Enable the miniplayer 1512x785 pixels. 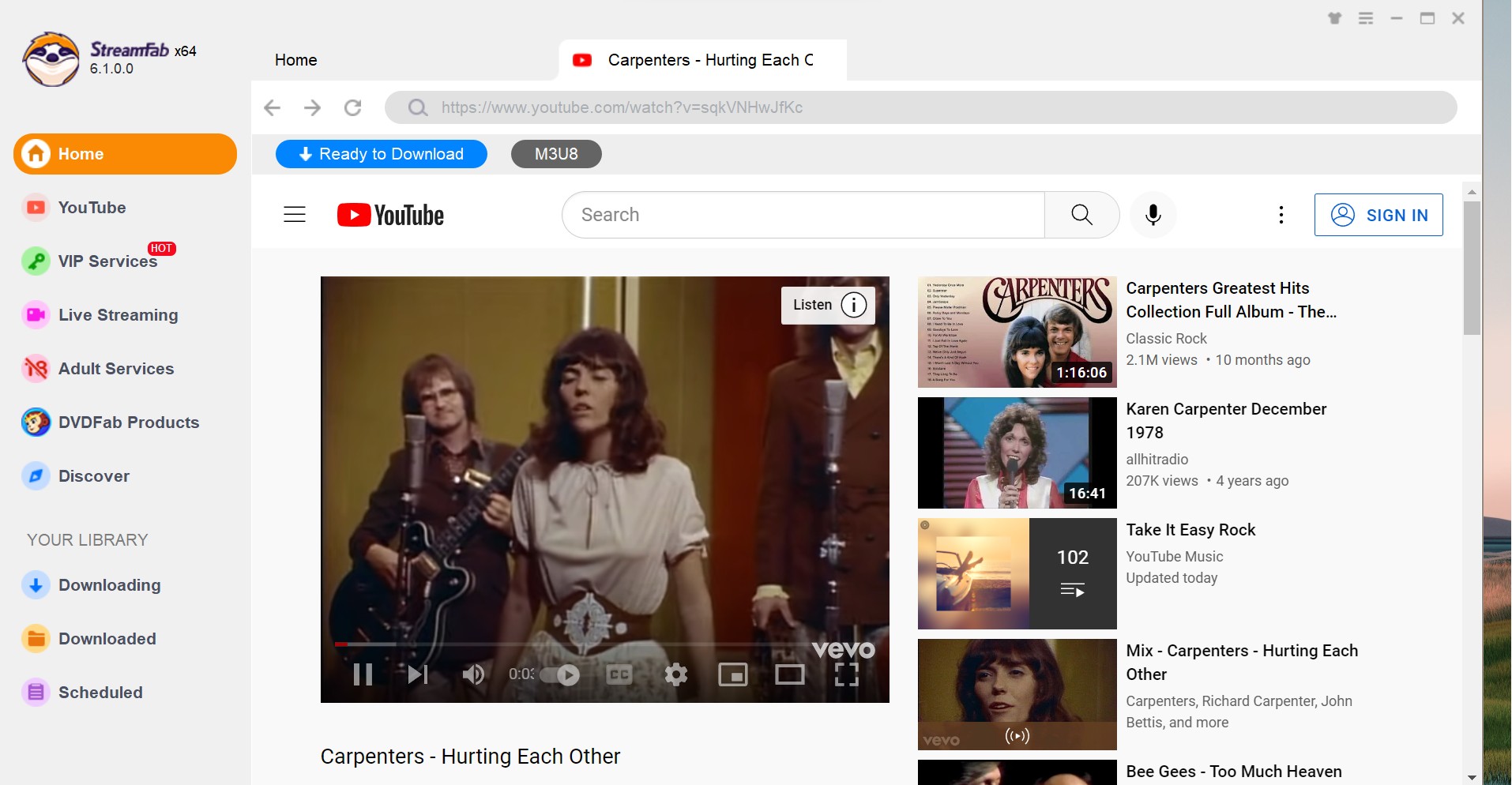tap(733, 674)
